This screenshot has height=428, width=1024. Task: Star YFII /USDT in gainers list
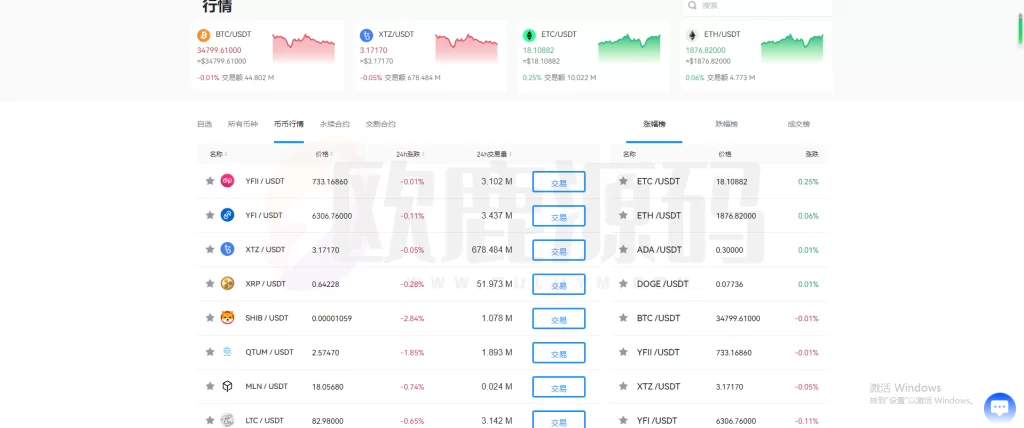(623, 352)
